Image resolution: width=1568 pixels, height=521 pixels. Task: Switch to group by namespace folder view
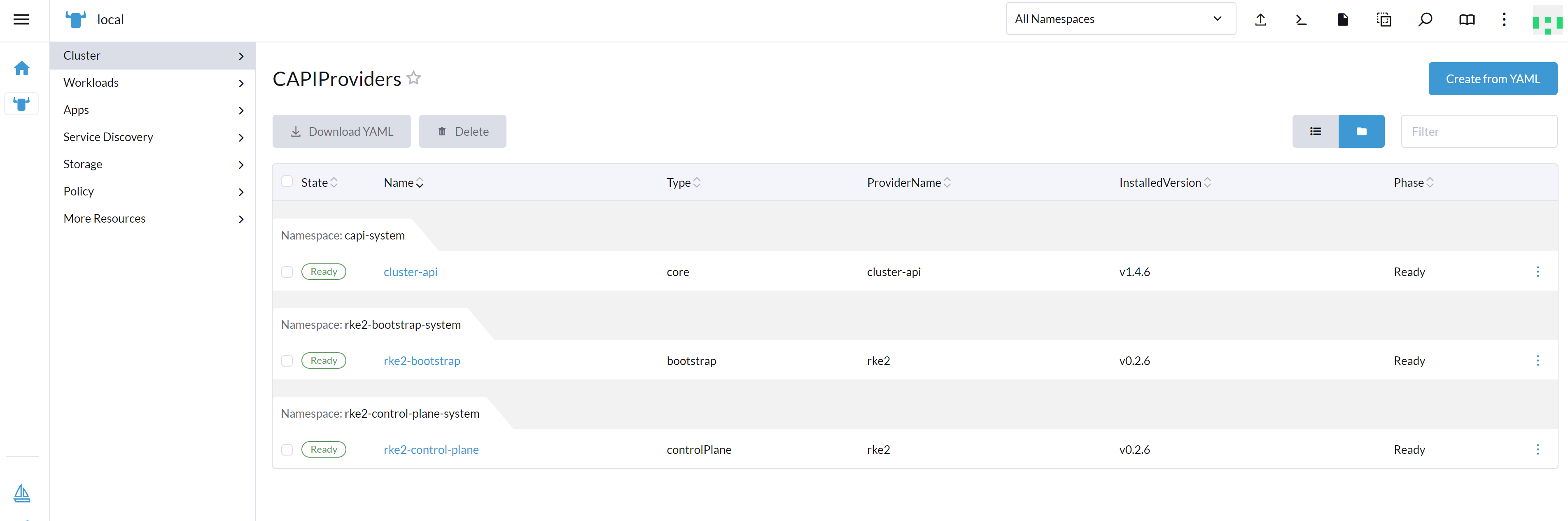pyautogui.click(x=1361, y=131)
